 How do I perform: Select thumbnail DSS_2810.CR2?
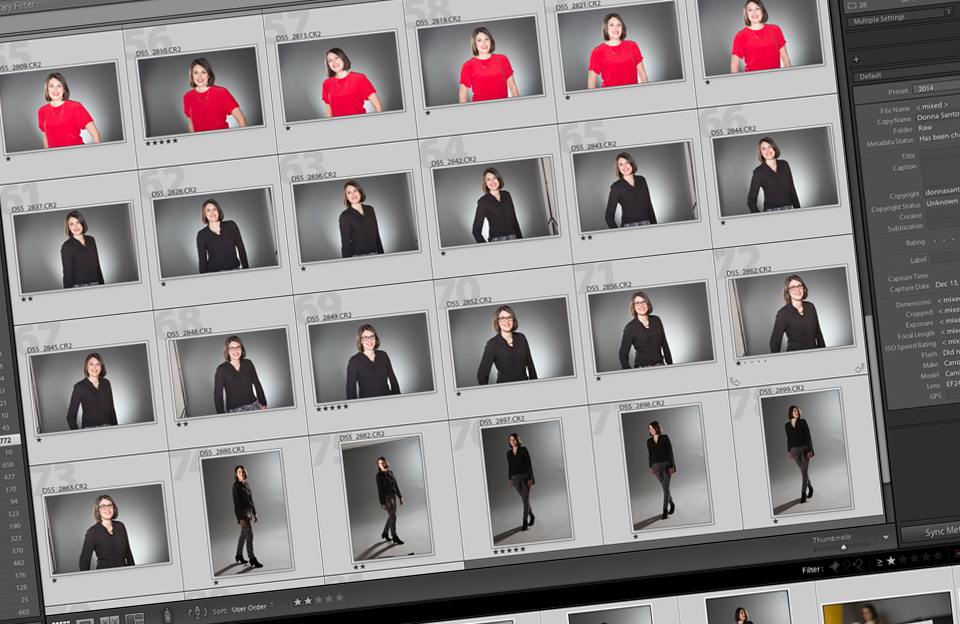200,92
